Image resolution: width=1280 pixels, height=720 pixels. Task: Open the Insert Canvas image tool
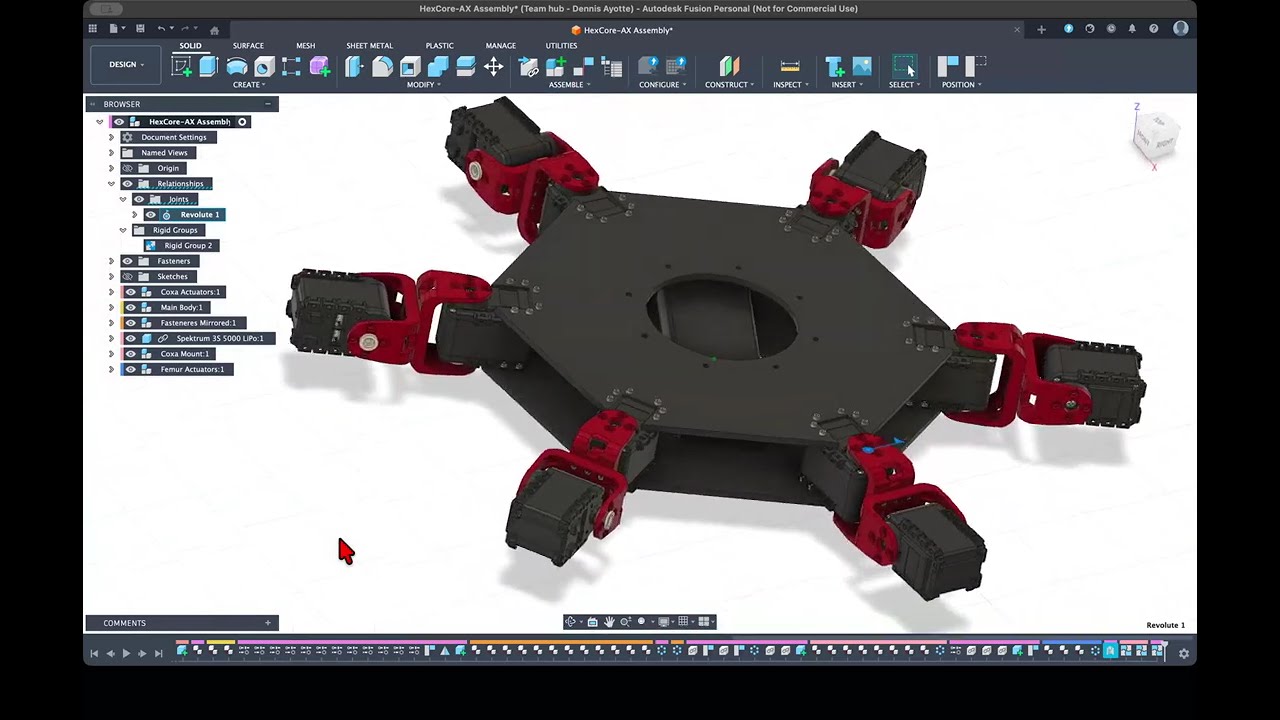point(861,66)
